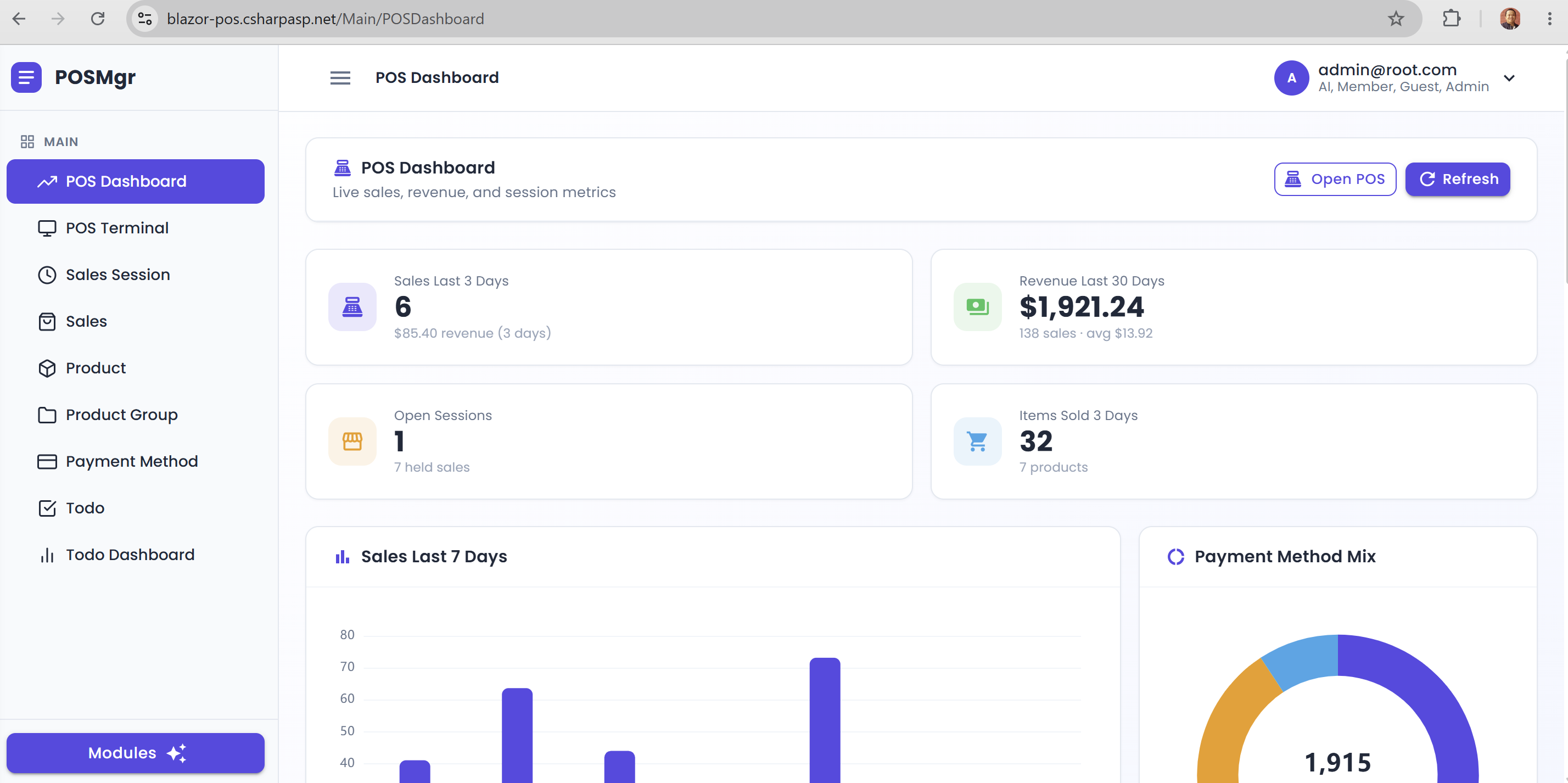
Task: Go to Sales Session in the sidebar
Action: click(135, 275)
